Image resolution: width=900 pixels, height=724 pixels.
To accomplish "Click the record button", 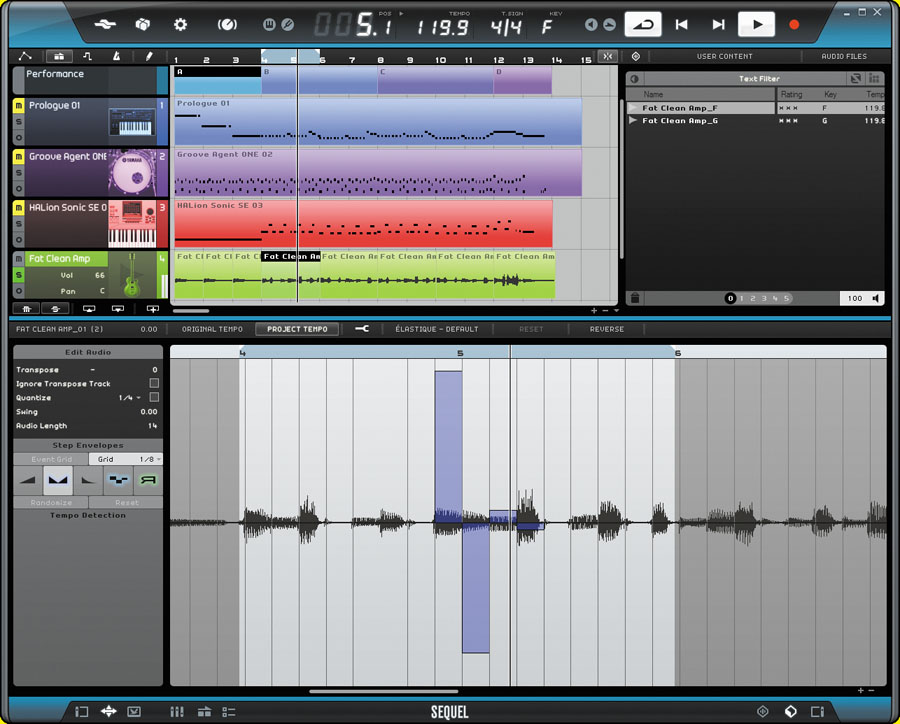I will 794,25.
